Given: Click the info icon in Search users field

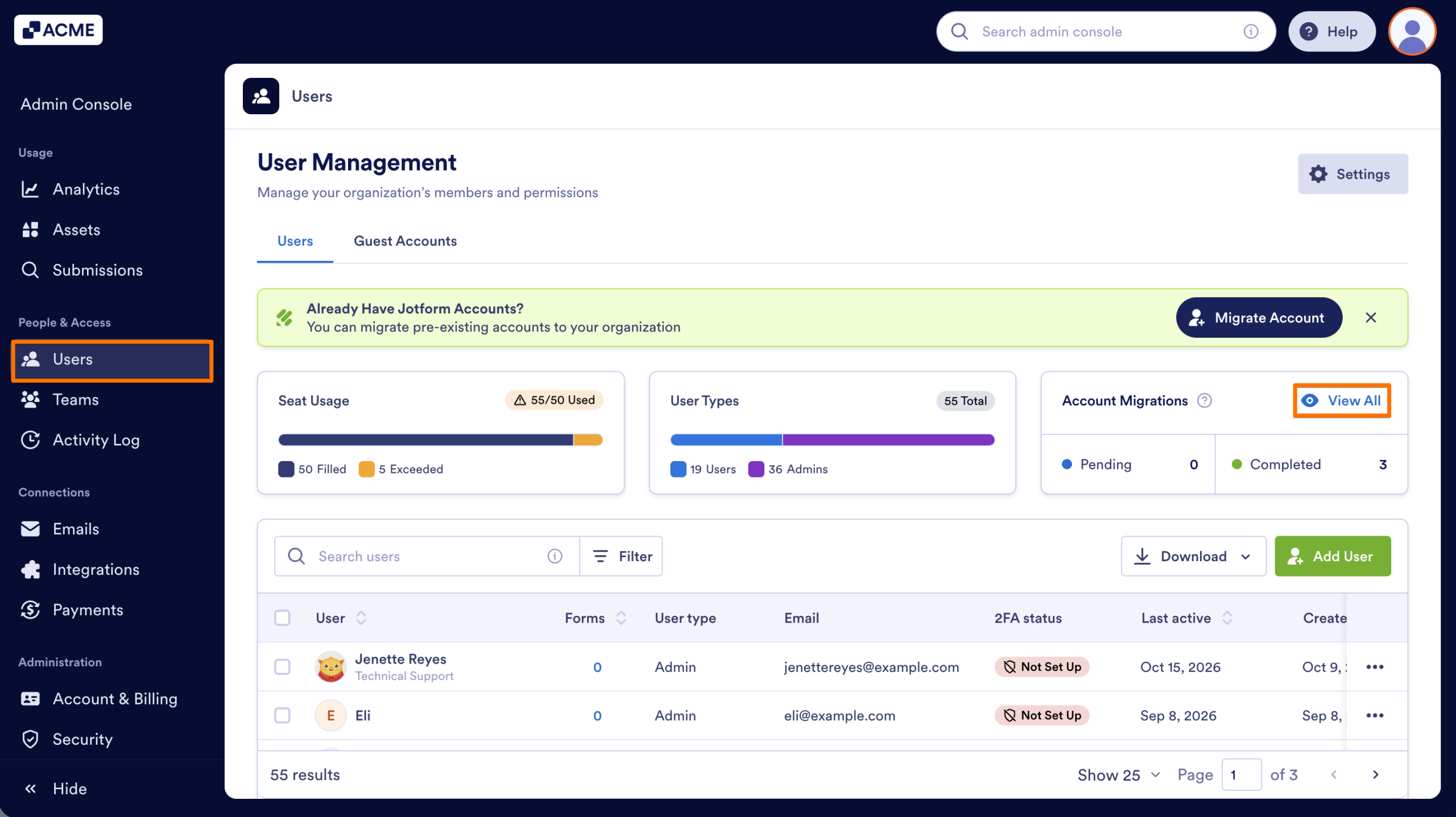Looking at the screenshot, I should tap(555, 556).
